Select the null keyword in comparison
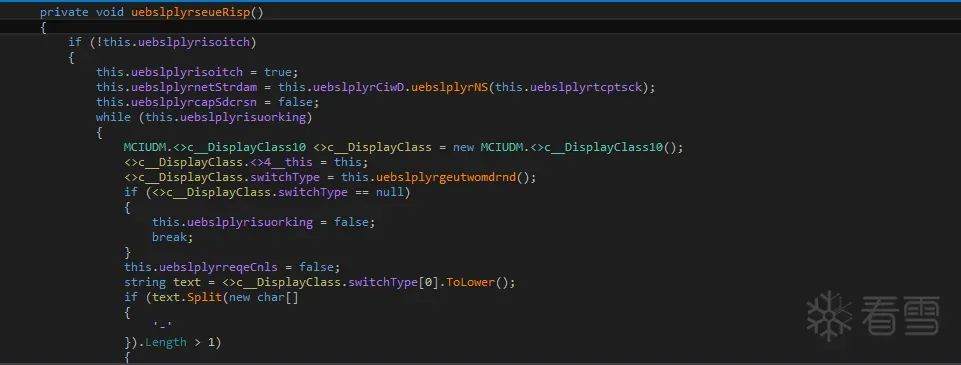 point(390,192)
